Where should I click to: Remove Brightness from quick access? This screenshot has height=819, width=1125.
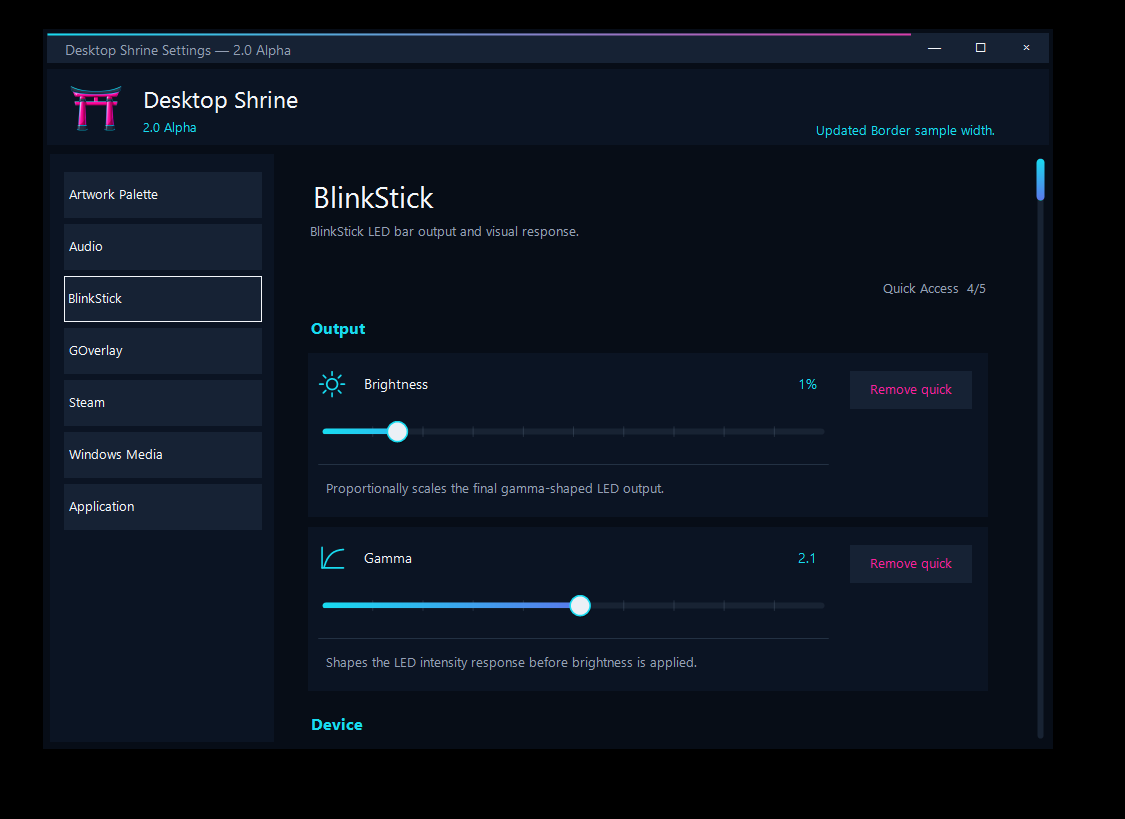[x=910, y=389]
